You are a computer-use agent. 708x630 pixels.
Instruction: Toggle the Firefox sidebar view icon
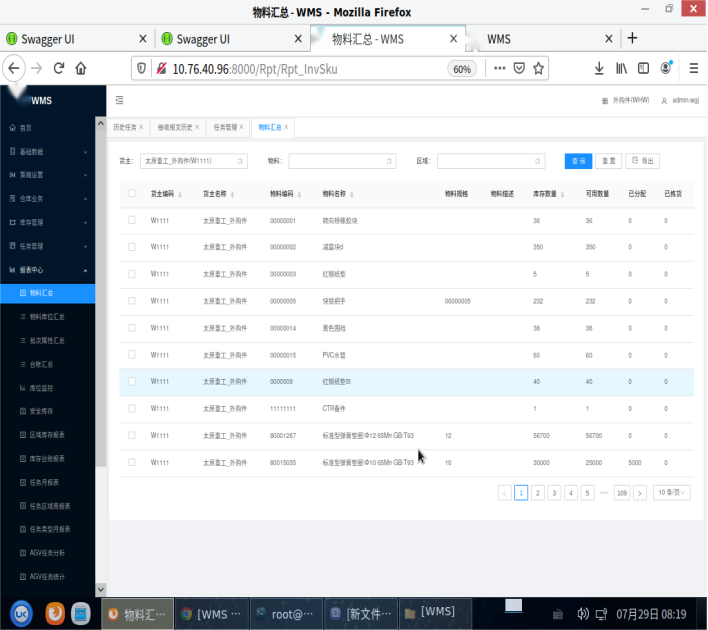[643, 68]
